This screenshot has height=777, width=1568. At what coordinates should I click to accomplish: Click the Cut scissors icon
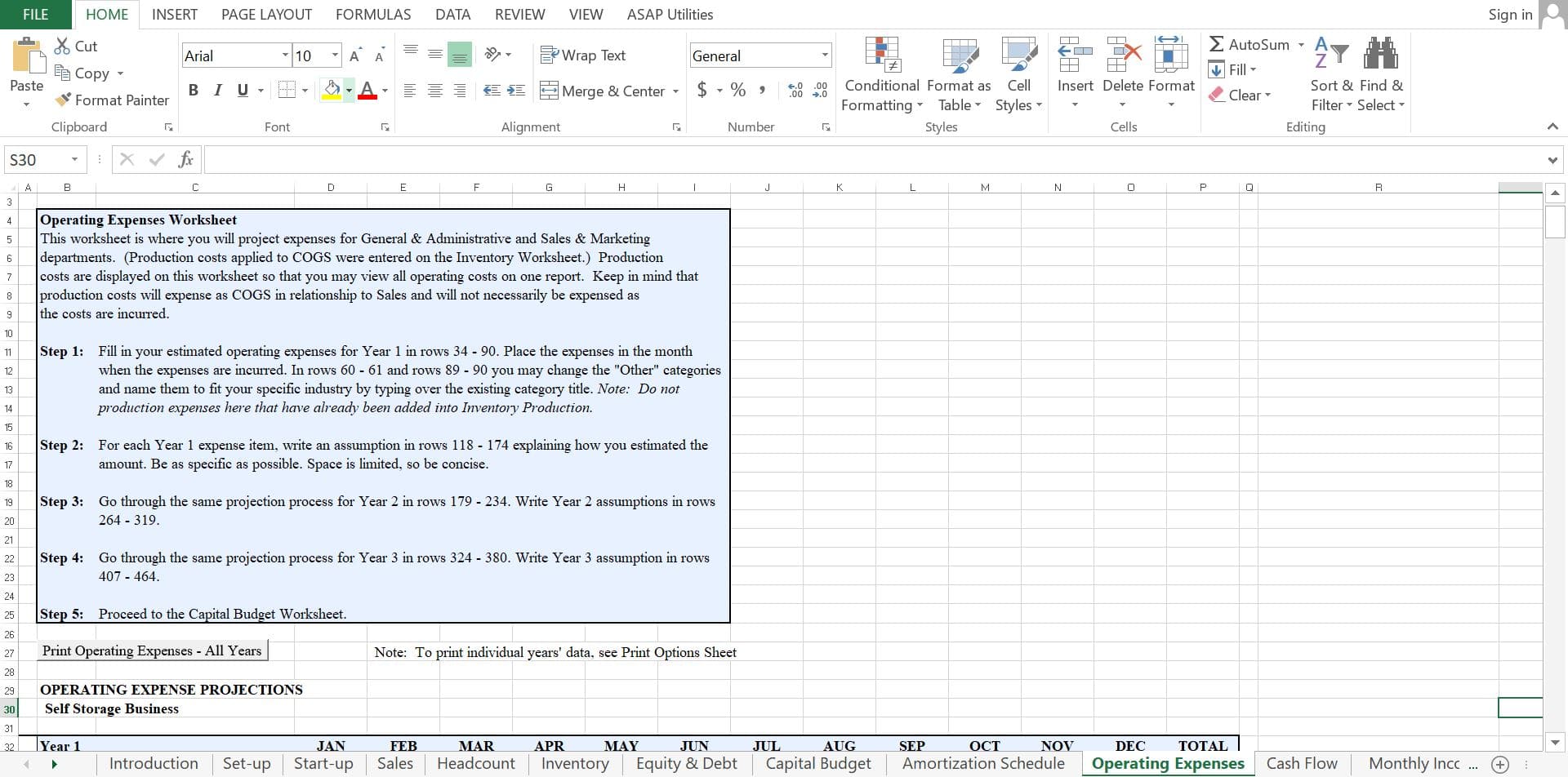click(62, 47)
